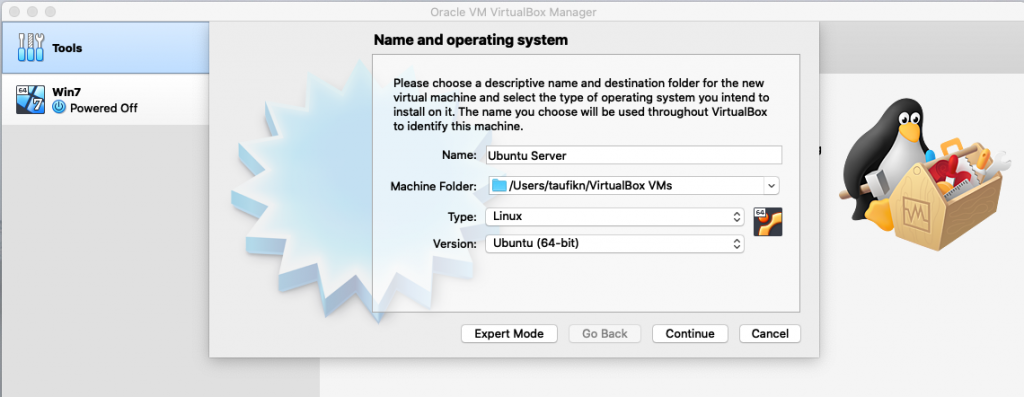Click the Oracle VM VirtualBox Manager title
Image resolution: width=1024 pixels, height=397 pixels.
pyautogui.click(x=513, y=12)
